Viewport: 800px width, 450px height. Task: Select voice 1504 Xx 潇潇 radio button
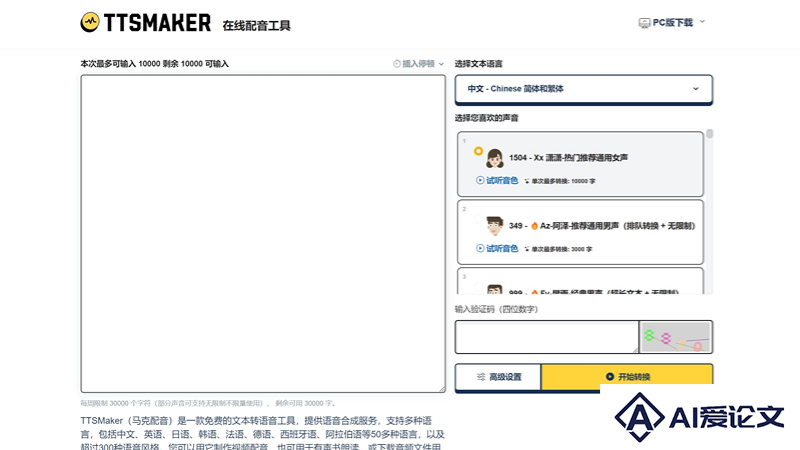[x=478, y=151]
